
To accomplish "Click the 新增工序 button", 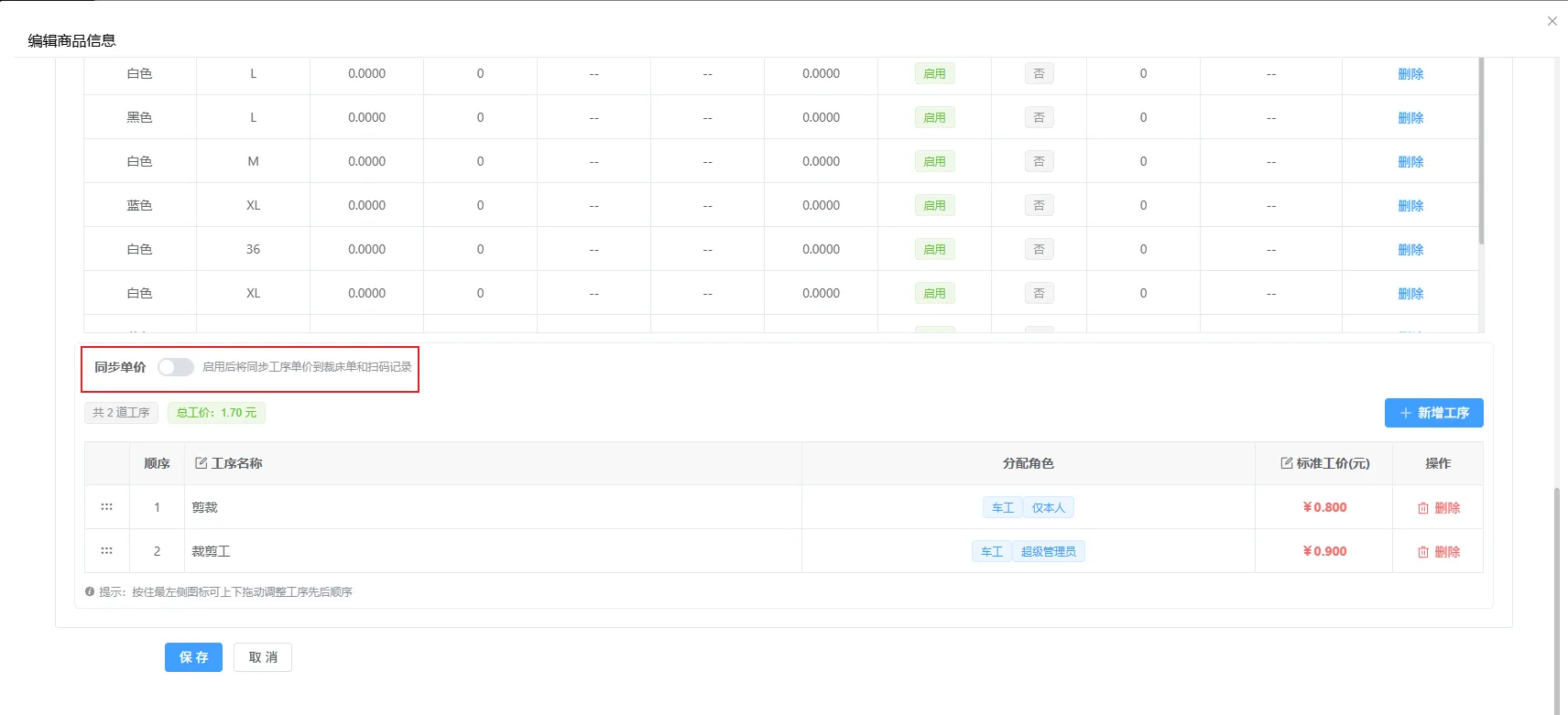I will (x=1433, y=413).
